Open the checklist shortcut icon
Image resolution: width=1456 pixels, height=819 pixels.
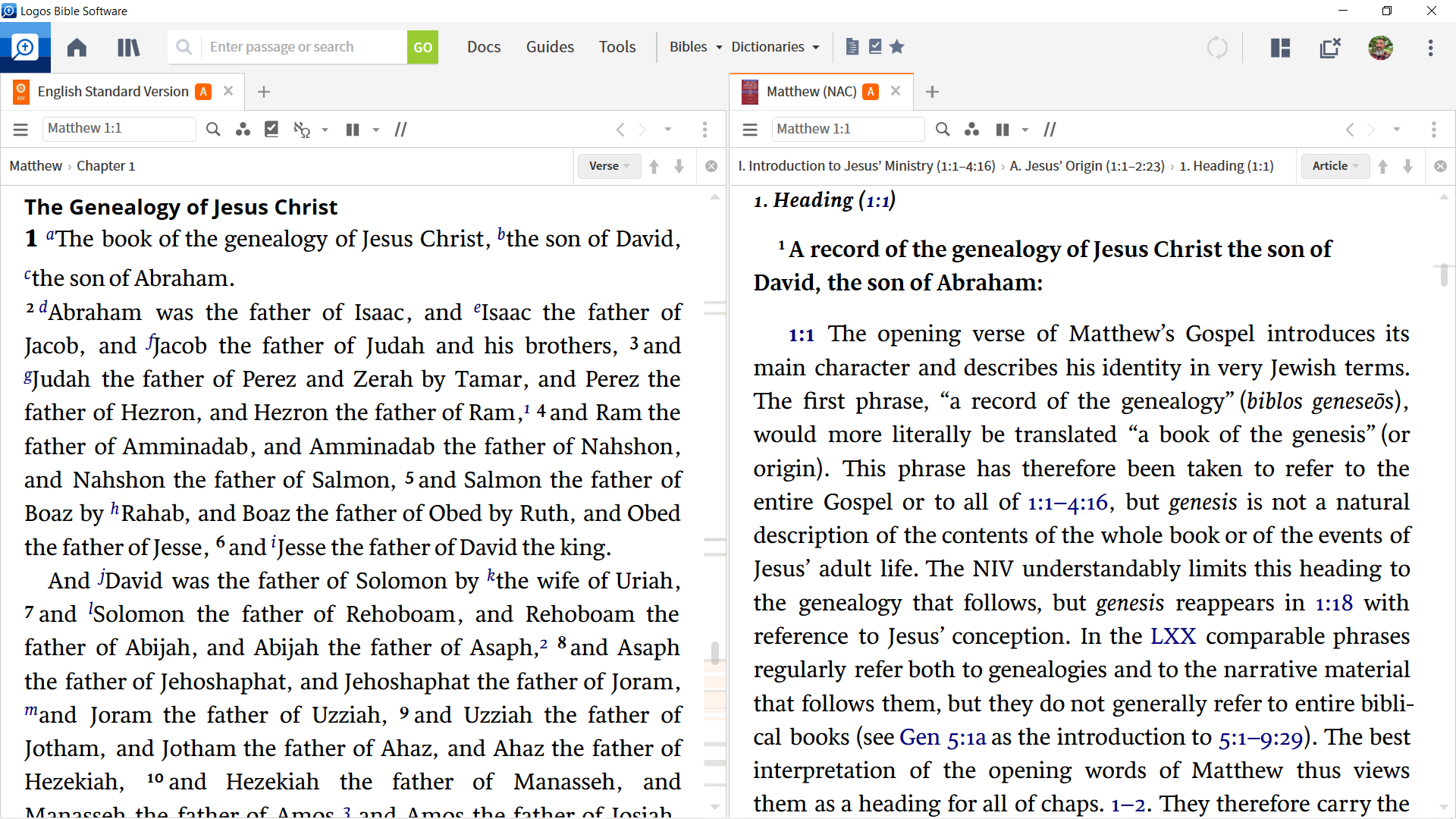click(875, 47)
